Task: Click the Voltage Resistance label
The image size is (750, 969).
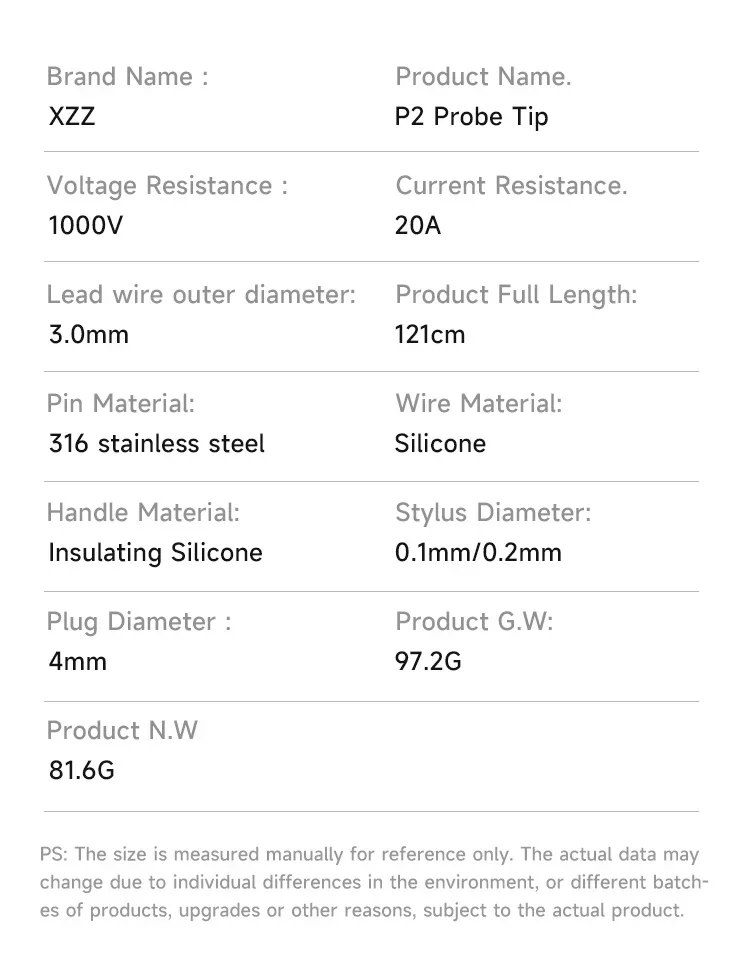Action: pyautogui.click(x=167, y=186)
